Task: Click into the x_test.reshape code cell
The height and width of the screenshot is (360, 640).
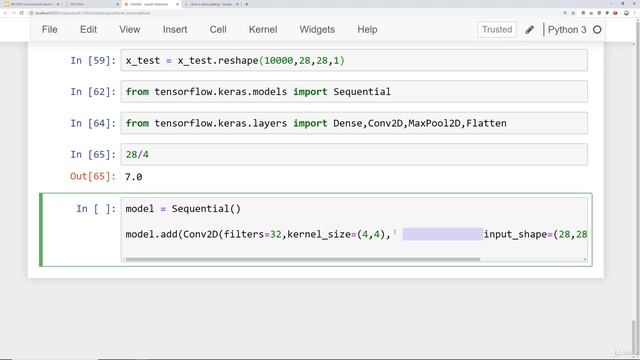Action: (354, 60)
